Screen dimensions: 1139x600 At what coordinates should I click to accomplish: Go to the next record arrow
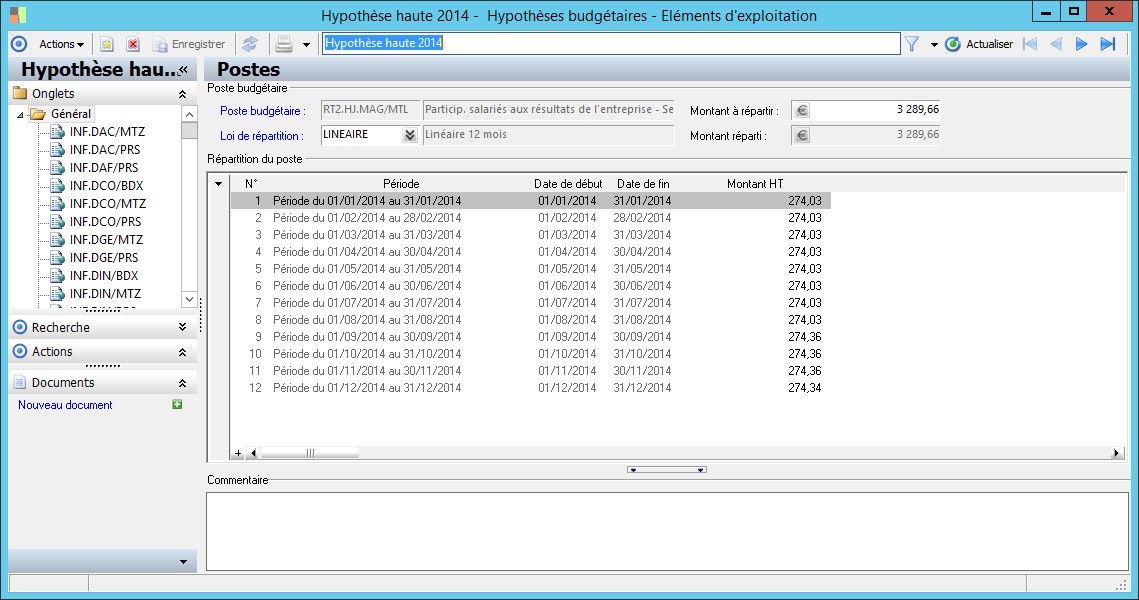1081,44
